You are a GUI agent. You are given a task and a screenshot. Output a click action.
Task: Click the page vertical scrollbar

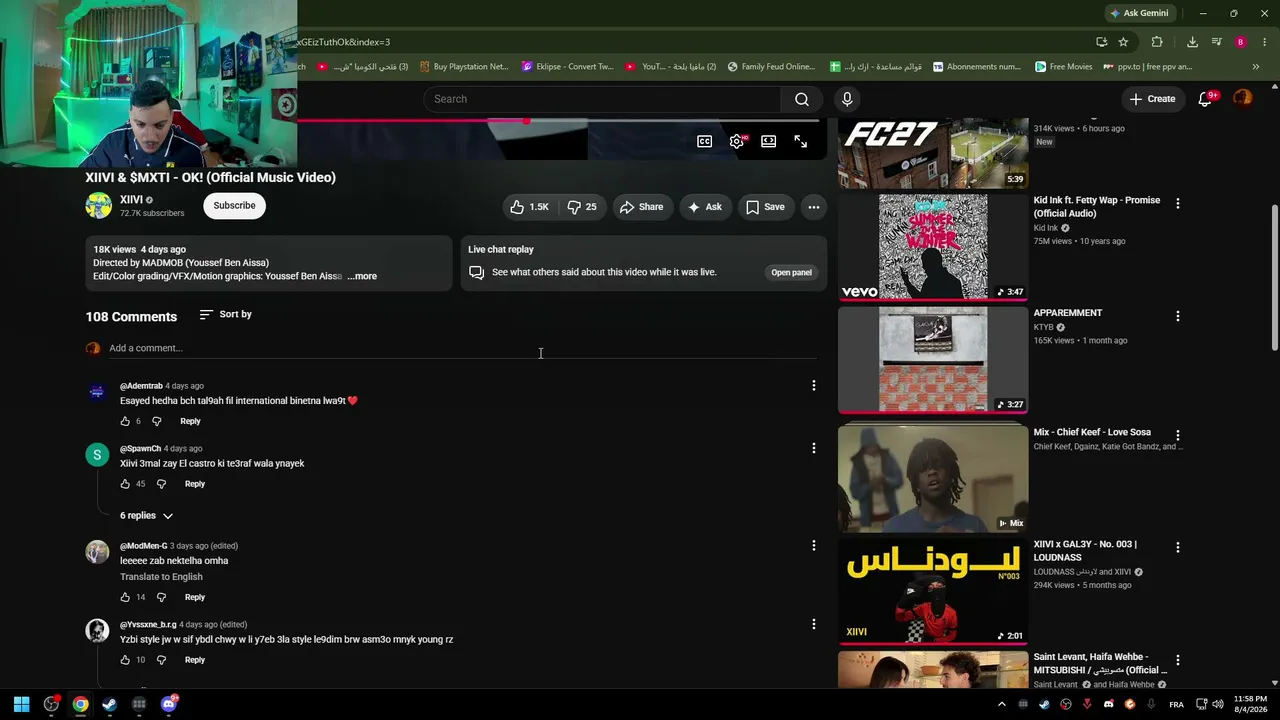pyautogui.click(x=1274, y=277)
